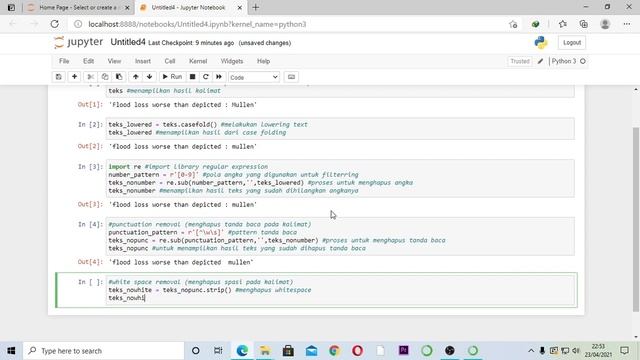Click the Logout button
The image size is (640, 360).
click(x=571, y=42)
